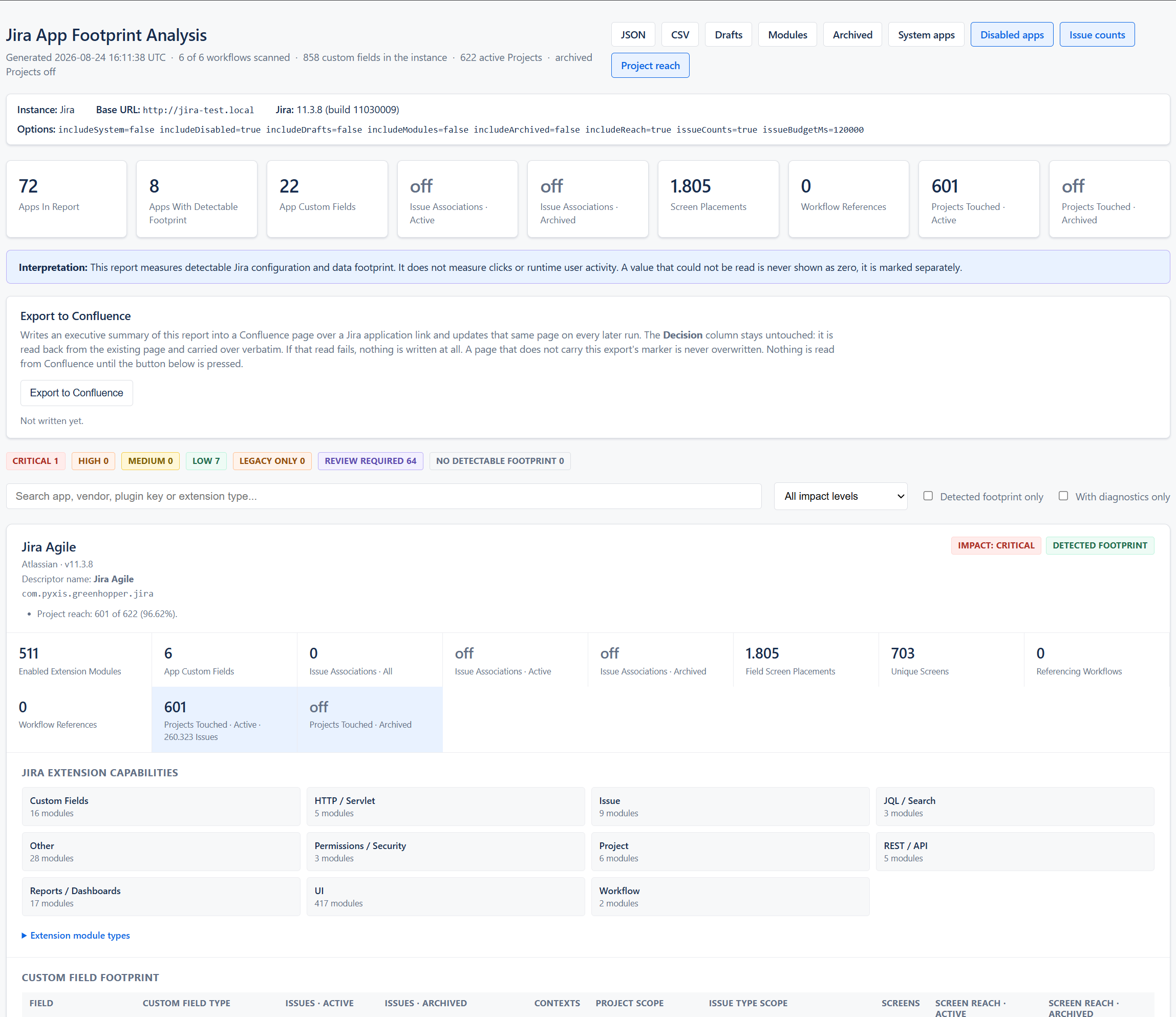Click the 511 Enabled Extension Modules metric

[x=79, y=661]
